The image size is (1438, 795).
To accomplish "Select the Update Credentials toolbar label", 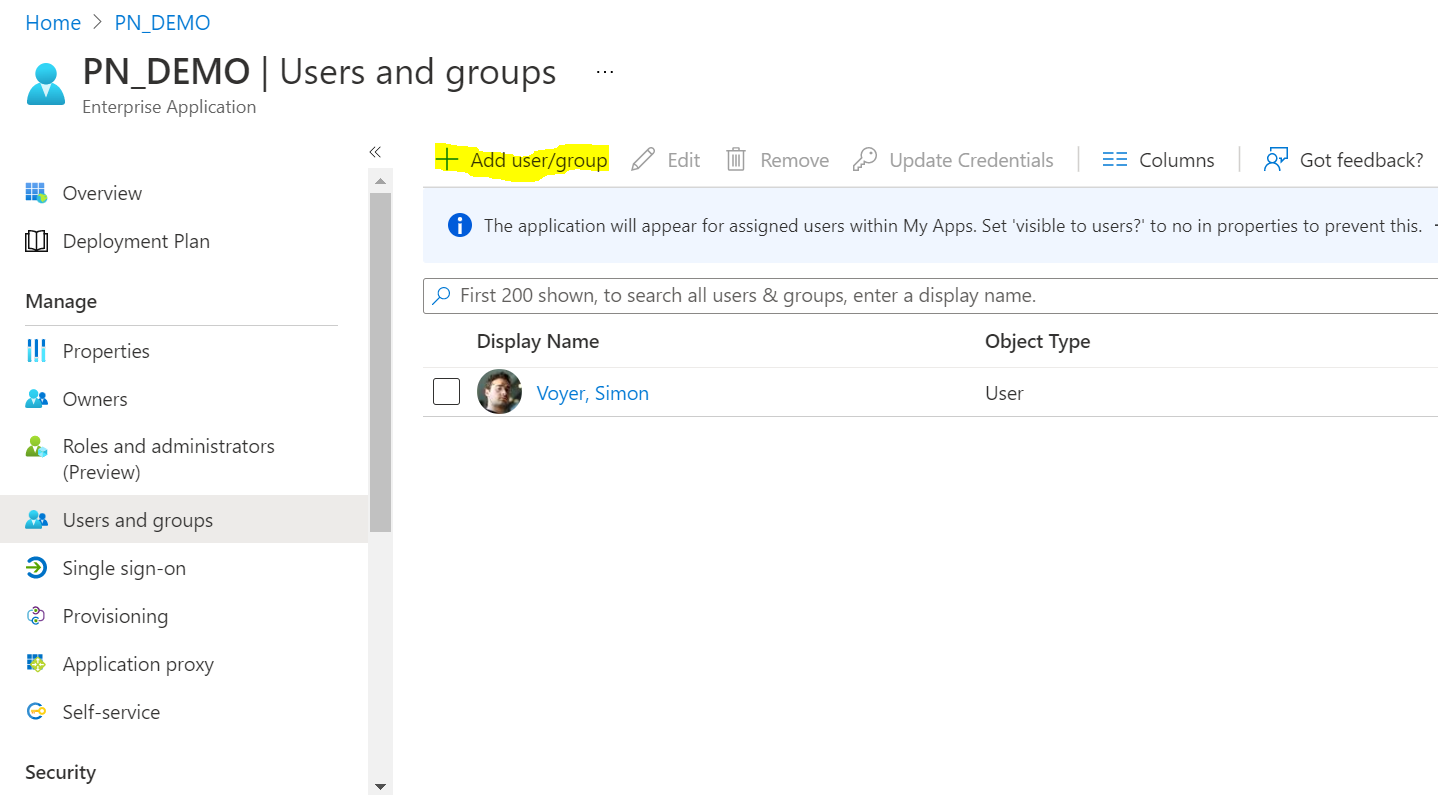I will click(971, 160).
